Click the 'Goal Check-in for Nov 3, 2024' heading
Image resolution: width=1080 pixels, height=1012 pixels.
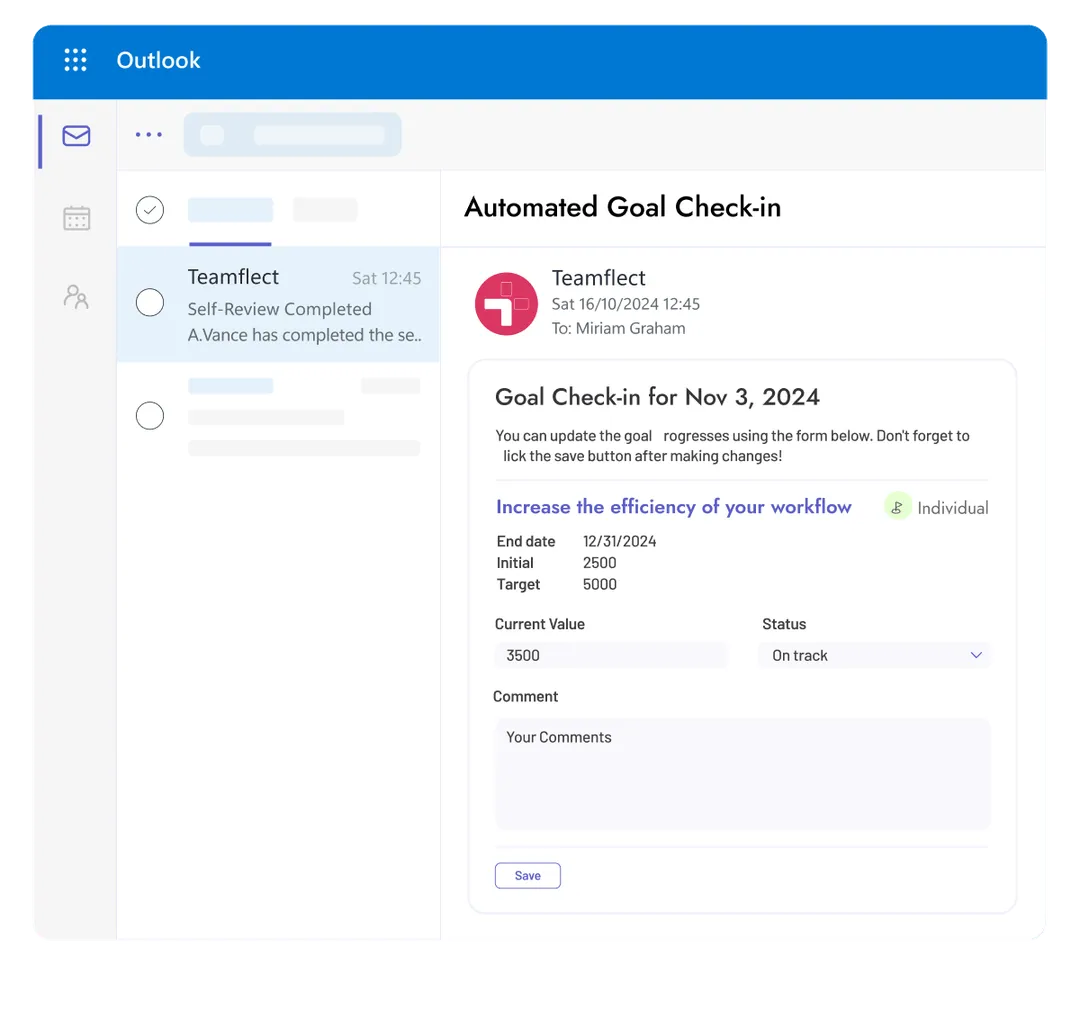[x=657, y=397]
